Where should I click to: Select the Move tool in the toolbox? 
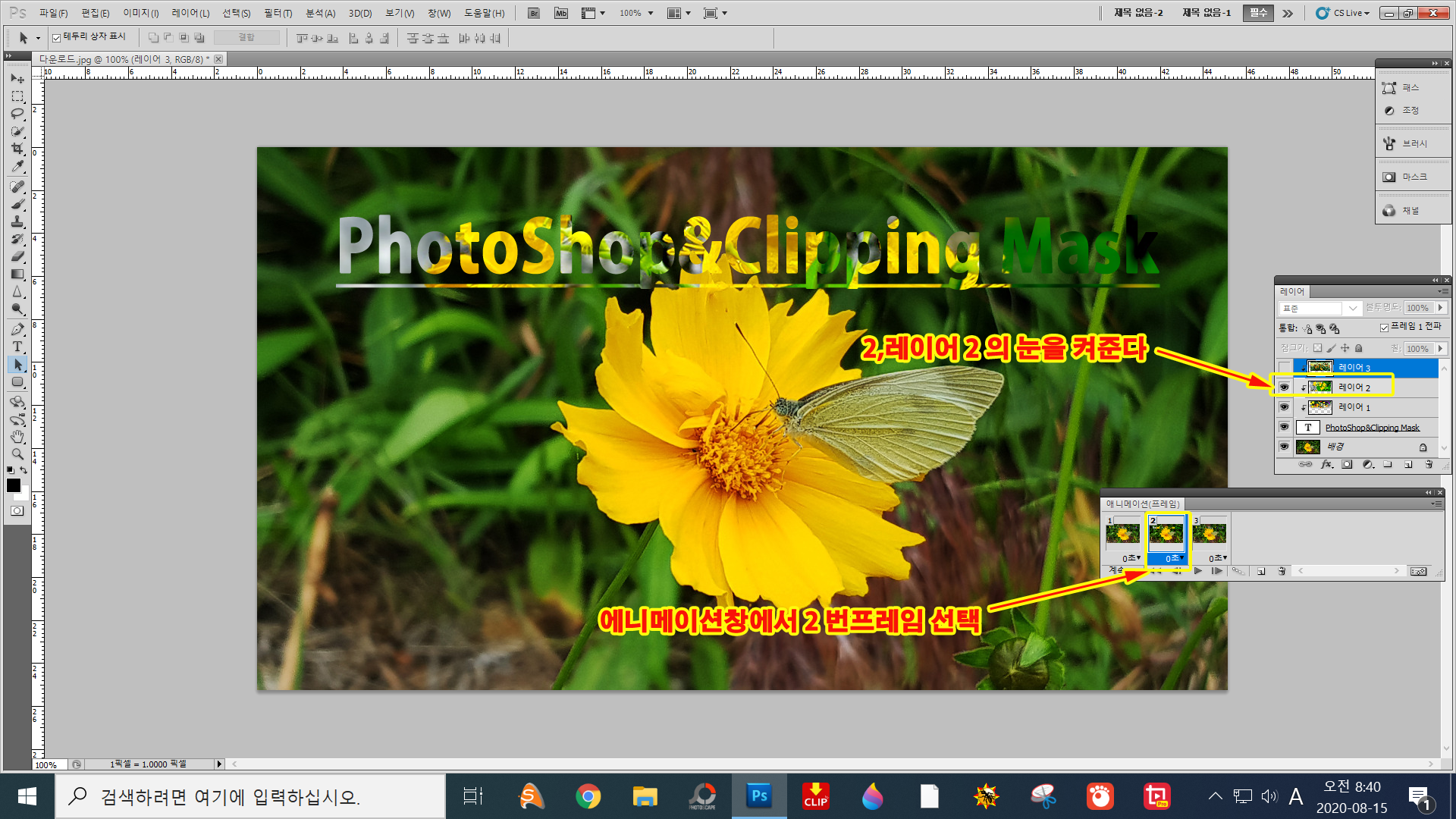(17, 79)
